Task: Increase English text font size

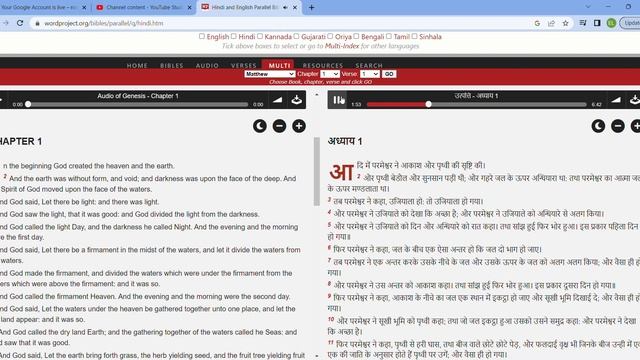Action: click(299, 126)
